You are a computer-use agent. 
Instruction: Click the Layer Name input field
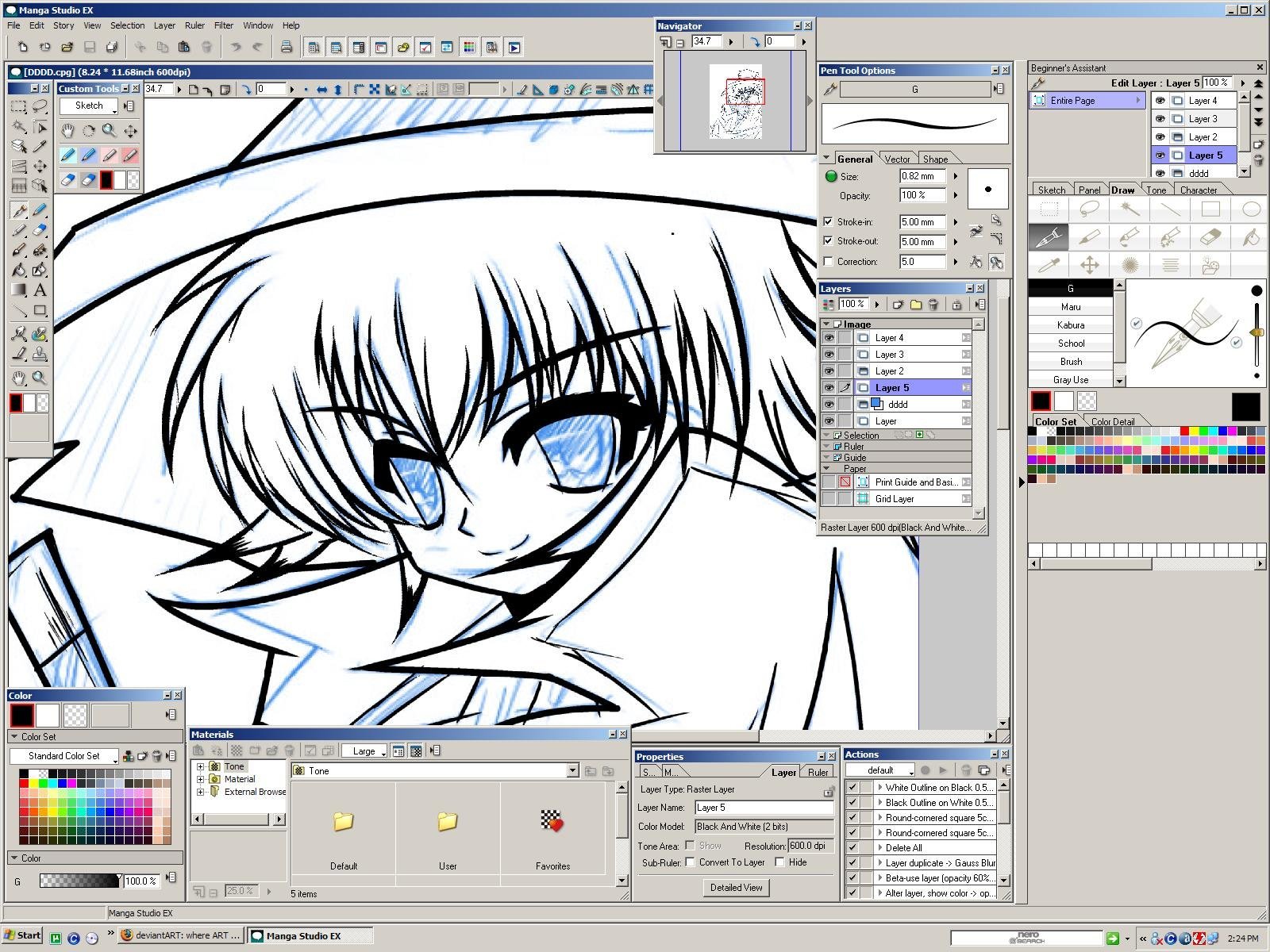[764, 808]
